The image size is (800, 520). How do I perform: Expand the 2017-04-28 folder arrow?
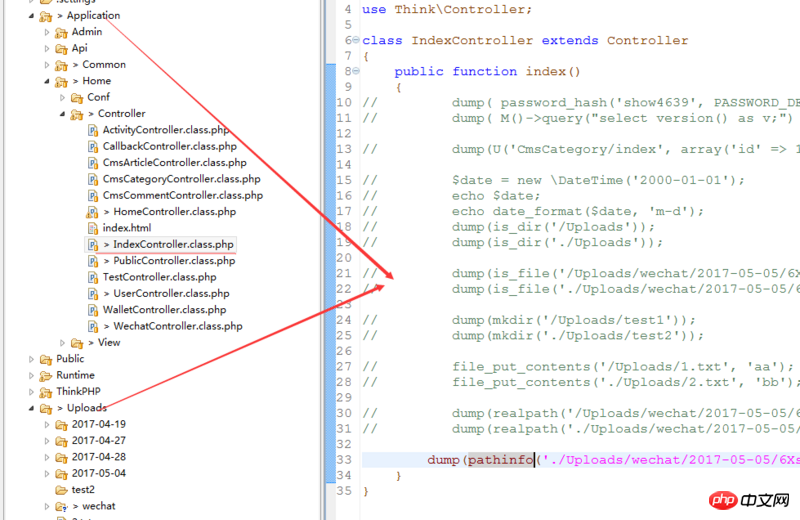(47, 457)
